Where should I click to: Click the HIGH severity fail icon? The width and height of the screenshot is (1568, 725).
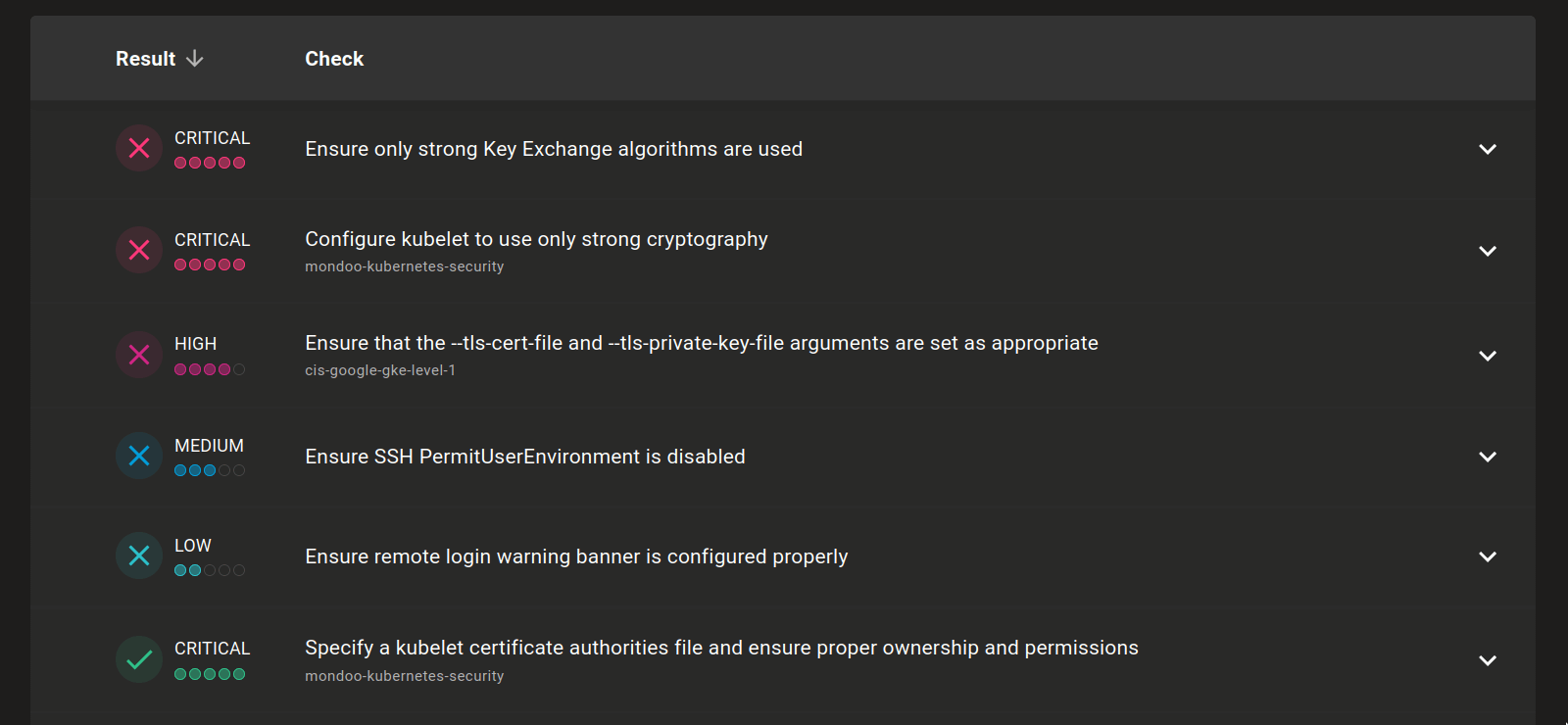pyautogui.click(x=139, y=355)
